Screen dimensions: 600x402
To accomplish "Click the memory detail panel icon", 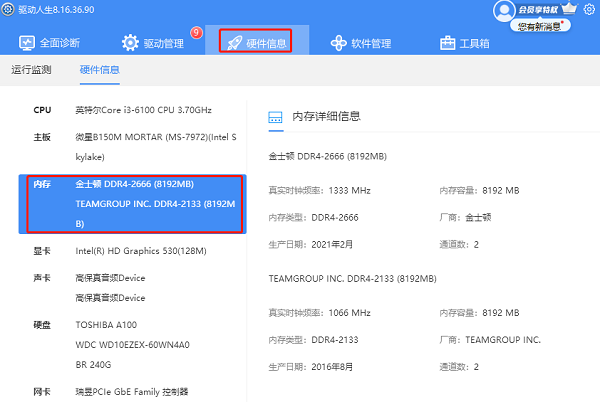I will pyautogui.click(x=276, y=117).
